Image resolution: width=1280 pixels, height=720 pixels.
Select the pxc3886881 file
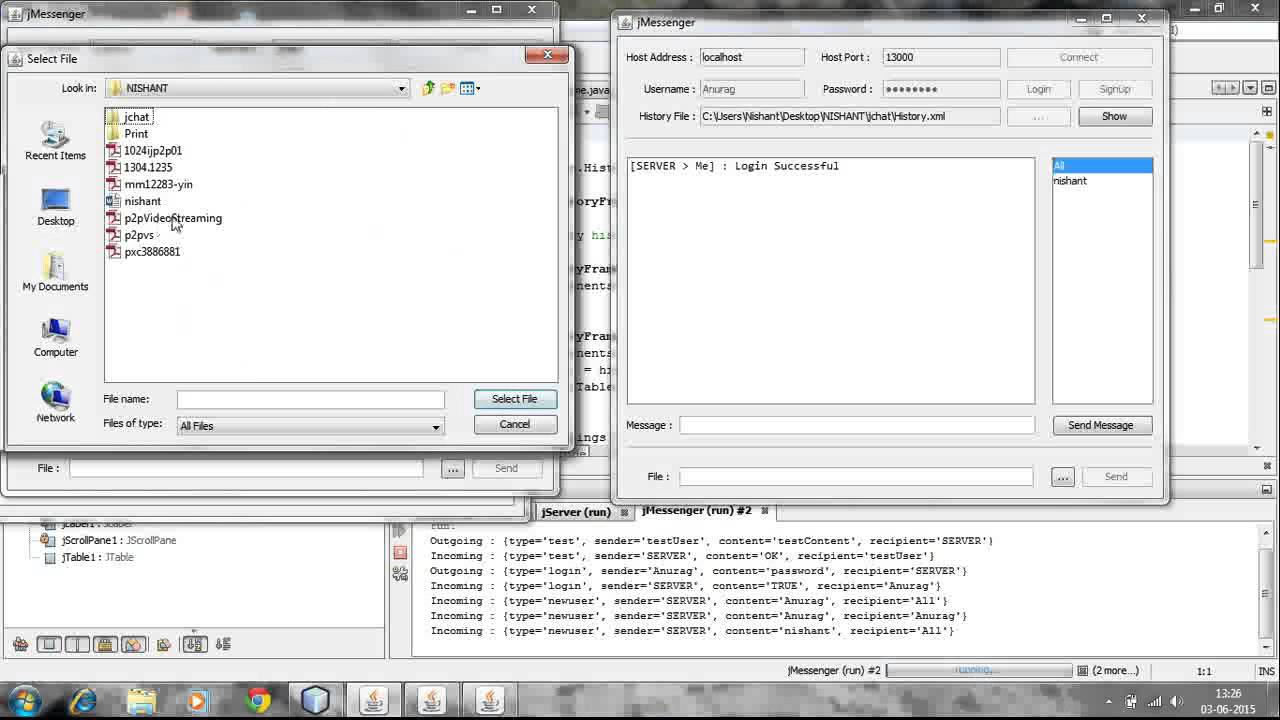144,252
